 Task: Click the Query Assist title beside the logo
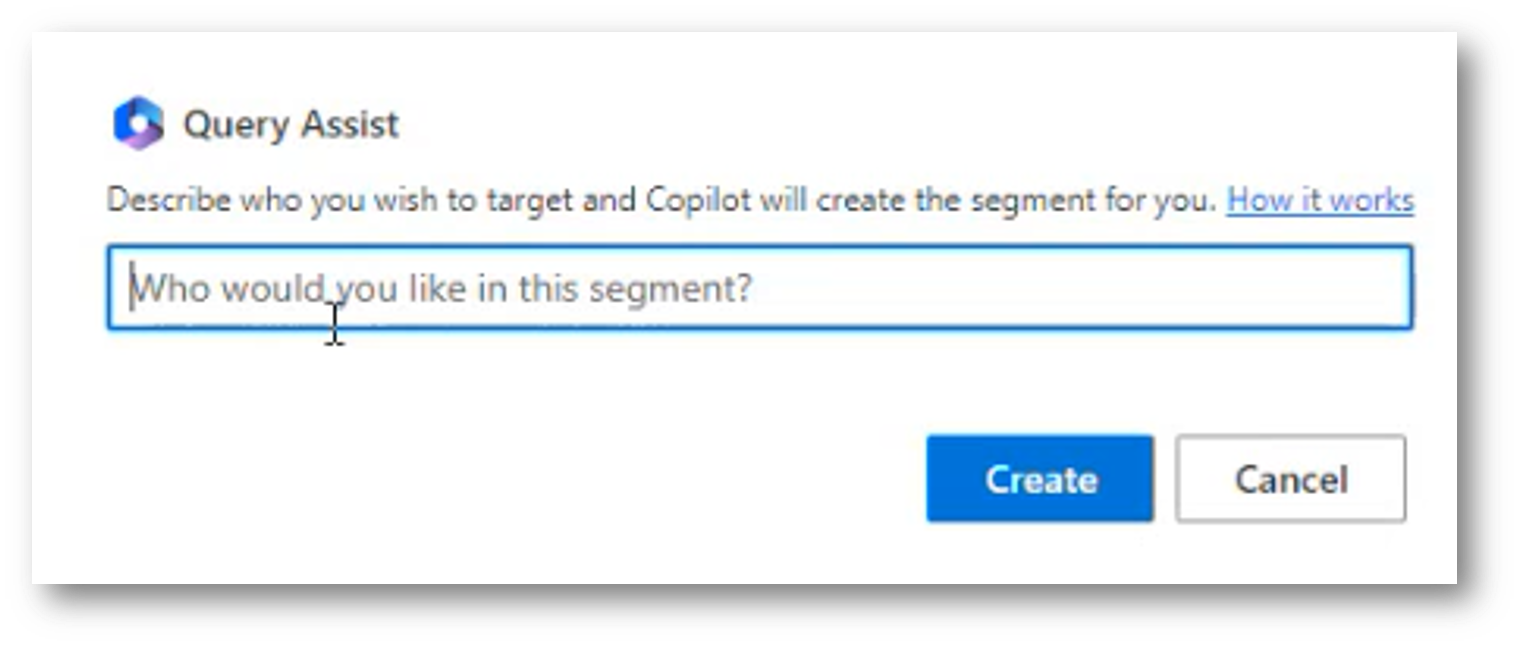[291, 125]
